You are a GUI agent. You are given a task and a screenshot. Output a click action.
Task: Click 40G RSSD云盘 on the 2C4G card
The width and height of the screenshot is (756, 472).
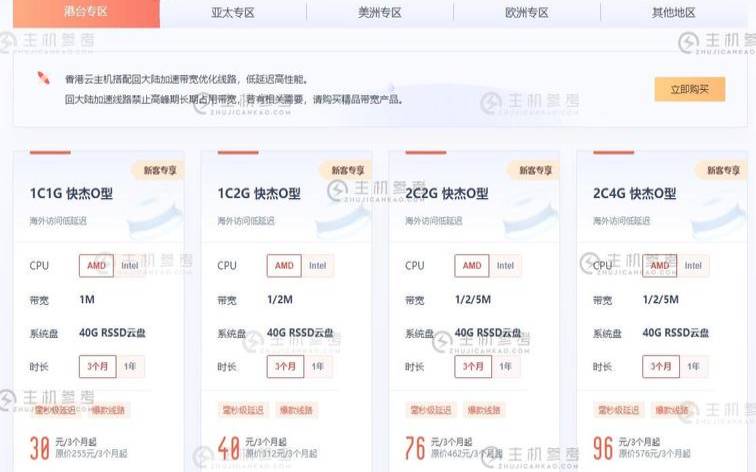click(x=676, y=333)
